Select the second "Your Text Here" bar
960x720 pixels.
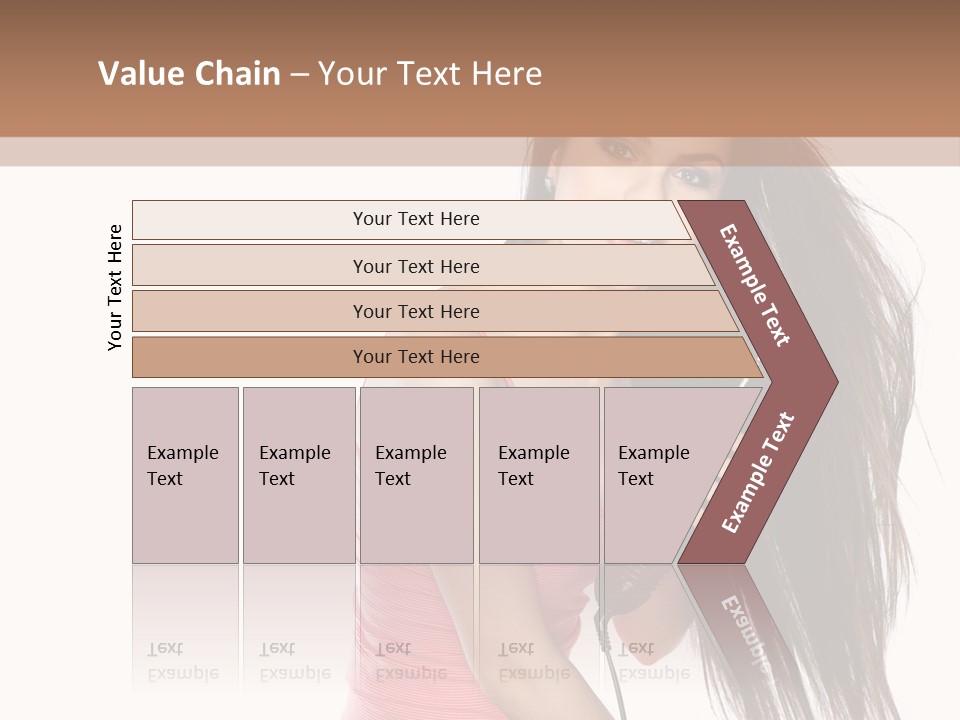pyautogui.click(x=422, y=266)
